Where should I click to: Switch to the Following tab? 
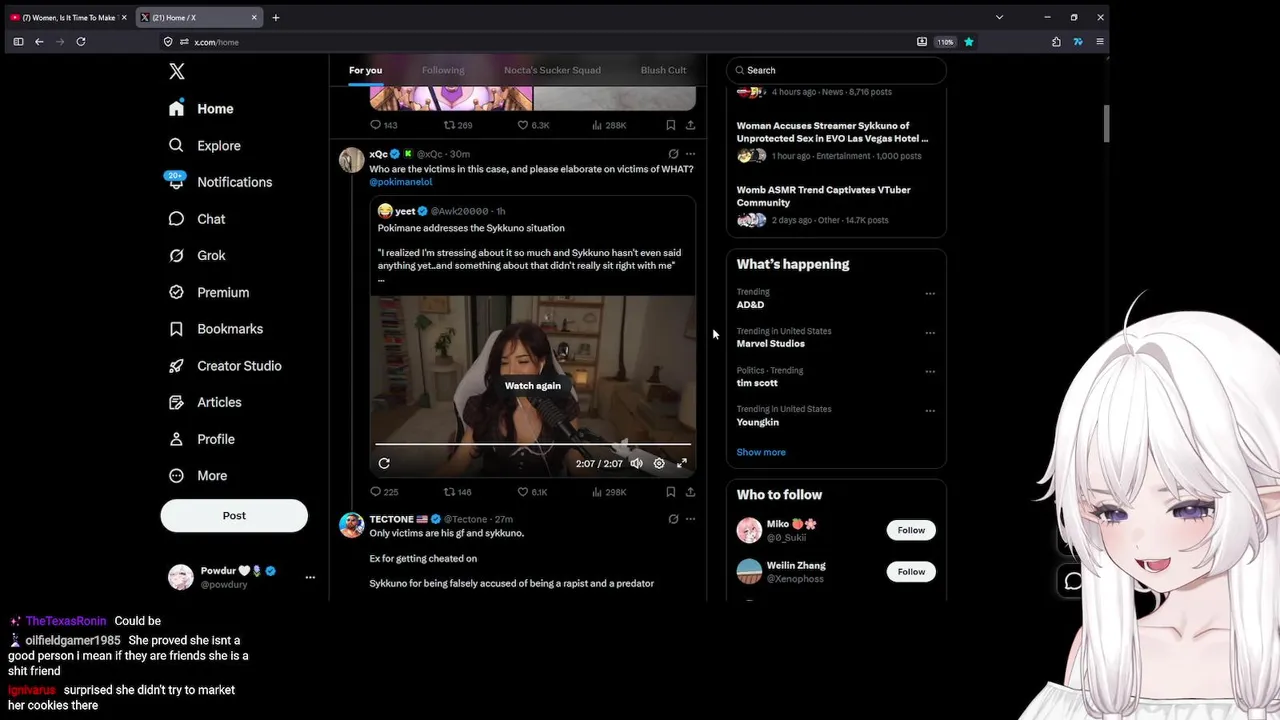point(443,70)
